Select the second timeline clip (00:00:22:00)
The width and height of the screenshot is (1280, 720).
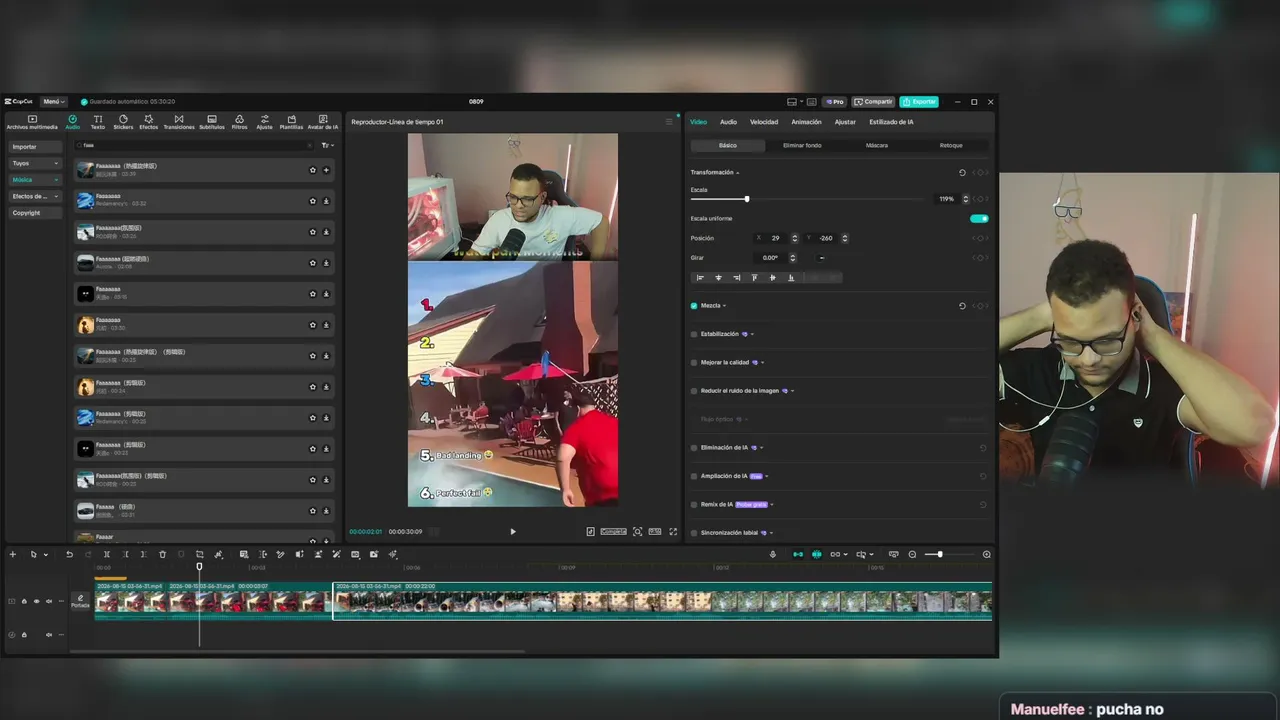click(x=662, y=601)
